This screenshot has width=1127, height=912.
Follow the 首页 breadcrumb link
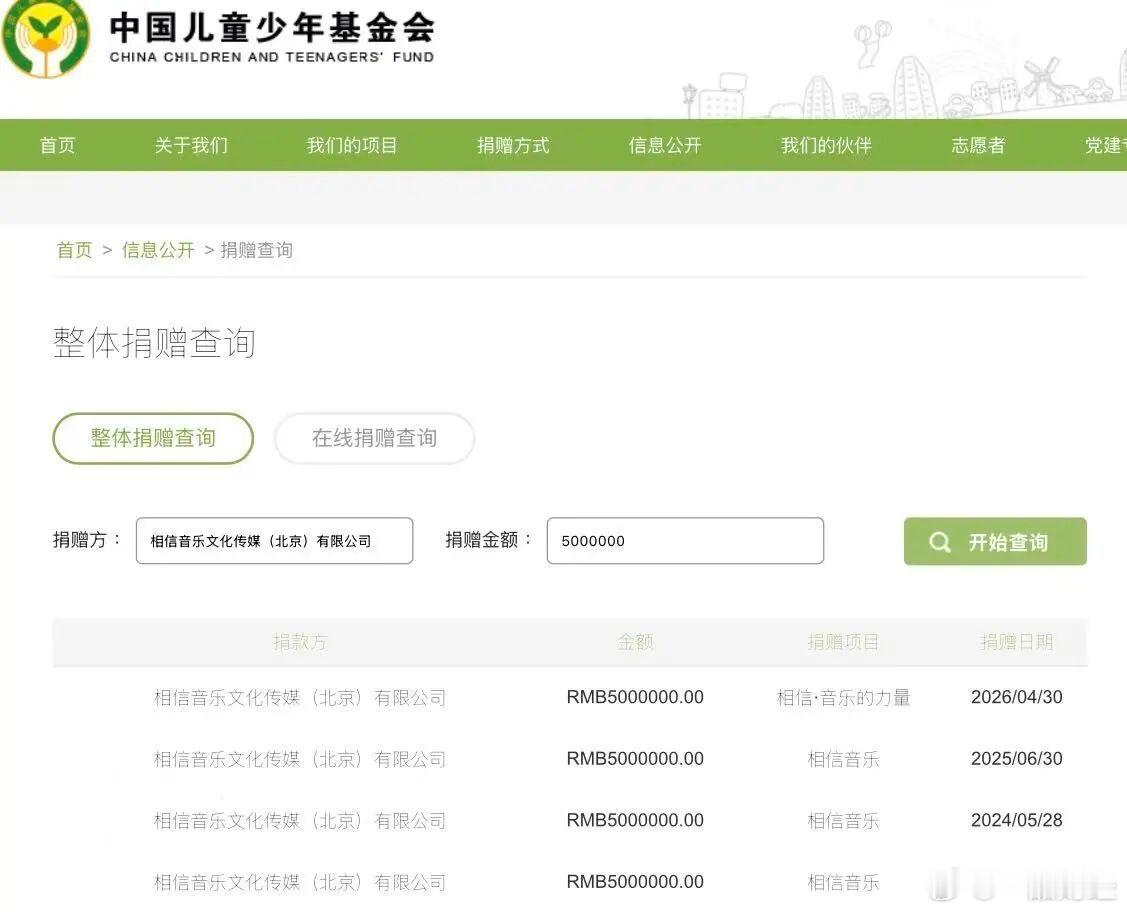pos(75,250)
